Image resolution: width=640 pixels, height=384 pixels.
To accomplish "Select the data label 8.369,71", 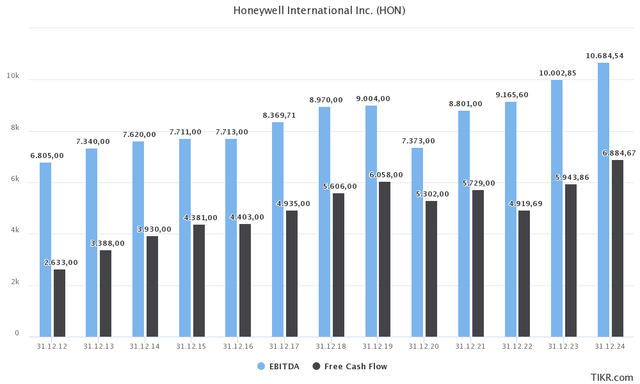I will [279, 115].
